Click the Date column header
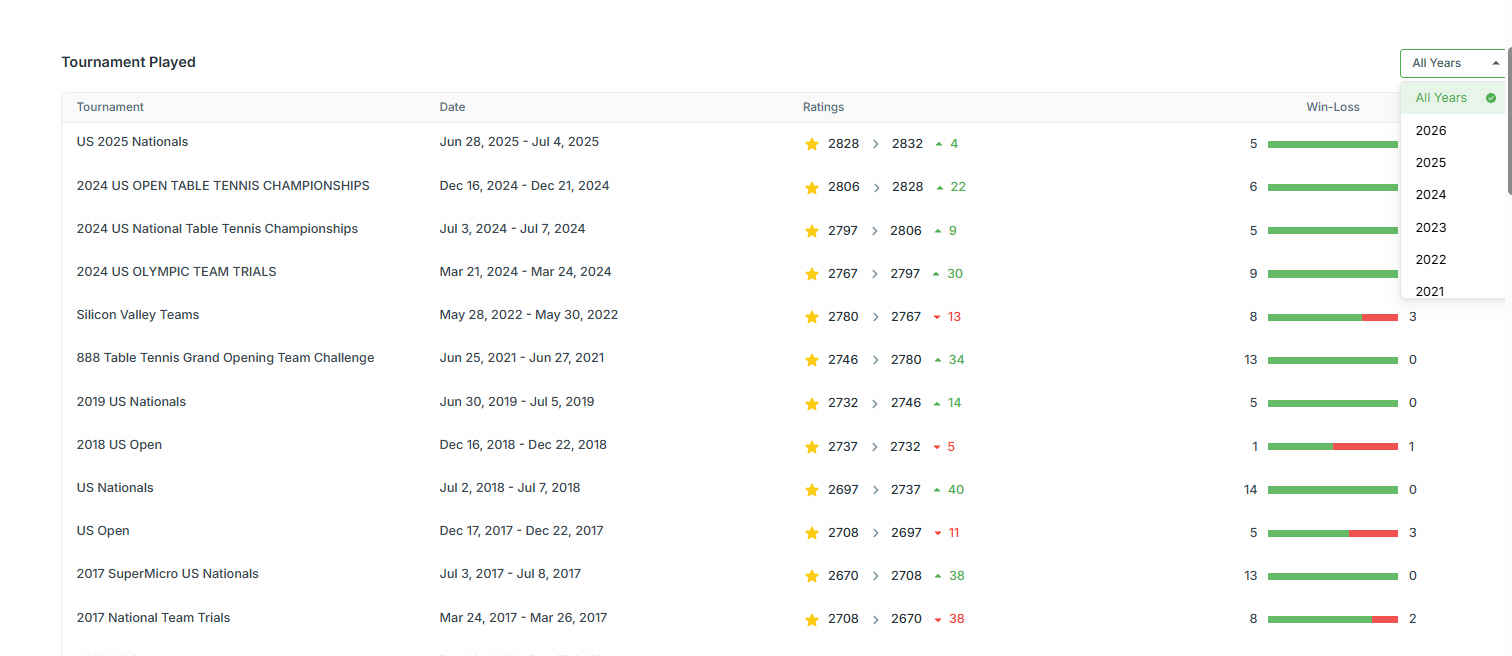This screenshot has height=656, width=1512. point(452,107)
